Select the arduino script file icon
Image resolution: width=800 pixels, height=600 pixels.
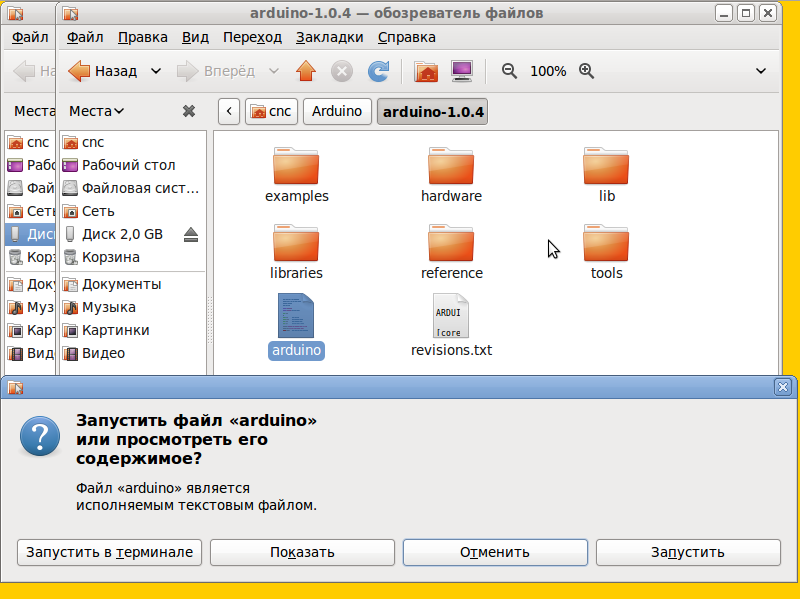coord(296,315)
